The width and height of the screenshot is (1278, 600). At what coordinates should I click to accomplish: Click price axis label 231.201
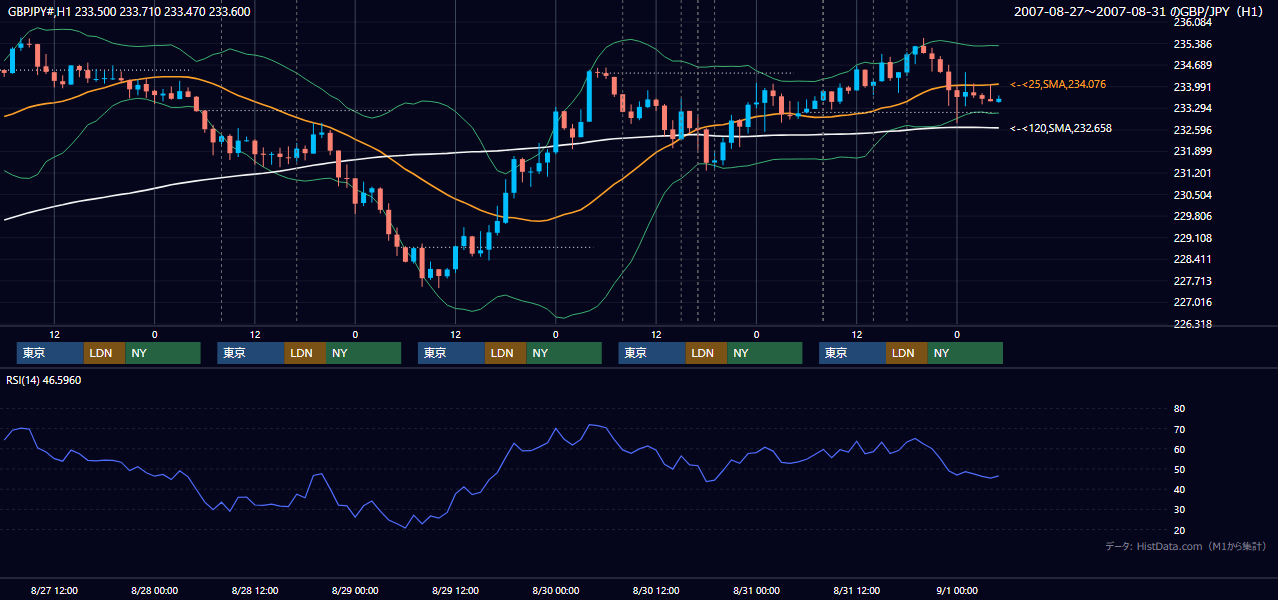tap(1192, 173)
